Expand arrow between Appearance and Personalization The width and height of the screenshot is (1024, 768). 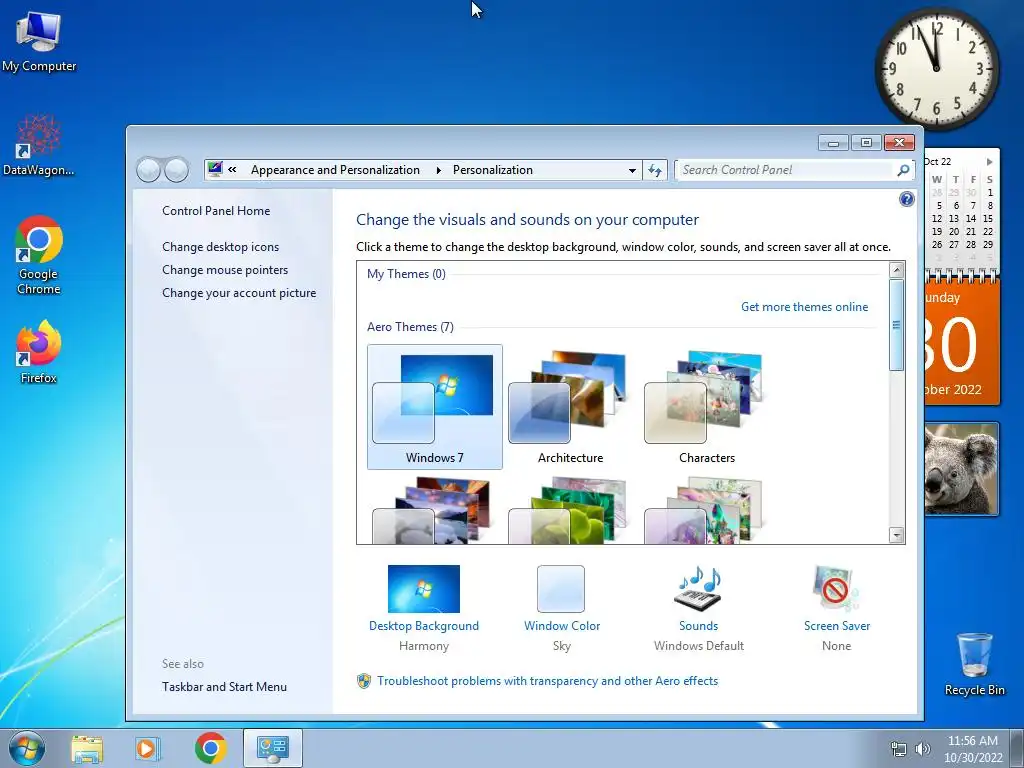[438, 170]
